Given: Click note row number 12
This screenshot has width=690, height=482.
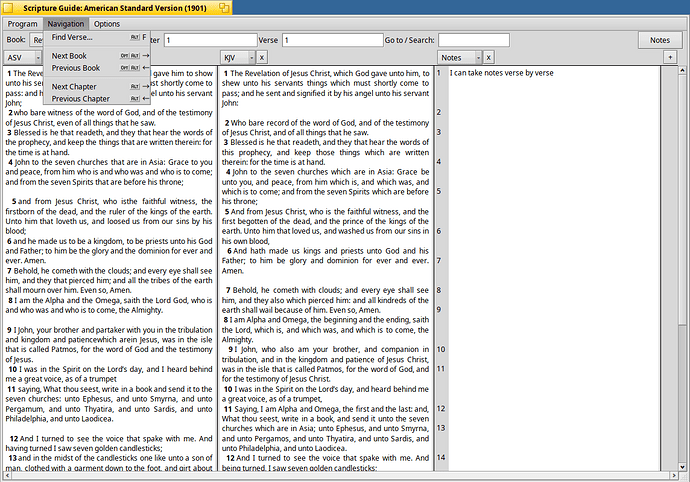Looking at the screenshot, I should (441, 408).
